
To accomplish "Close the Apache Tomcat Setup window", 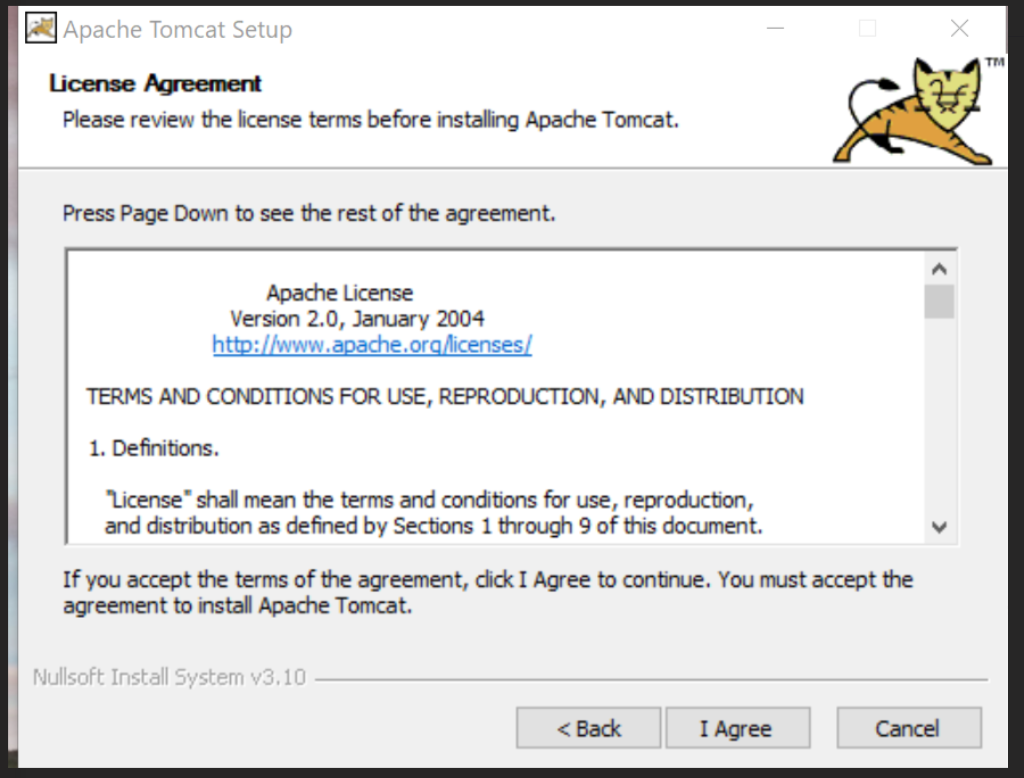I will pos(959,29).
